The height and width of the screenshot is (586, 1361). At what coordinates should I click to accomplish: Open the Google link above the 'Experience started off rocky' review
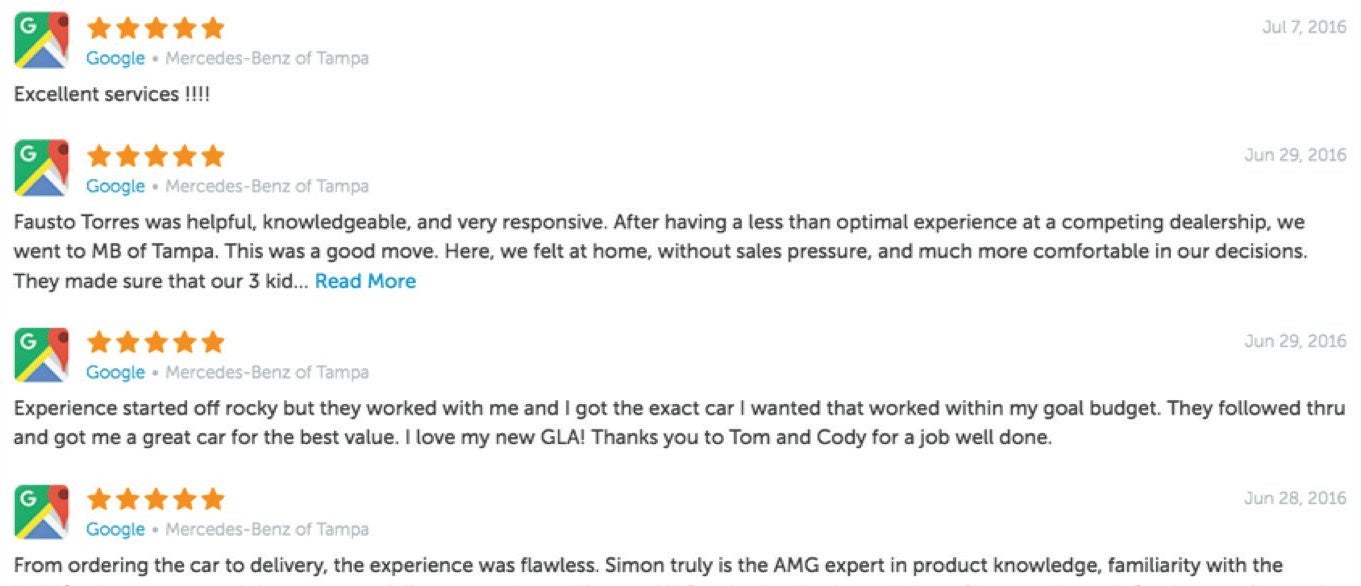pos(115,372)
